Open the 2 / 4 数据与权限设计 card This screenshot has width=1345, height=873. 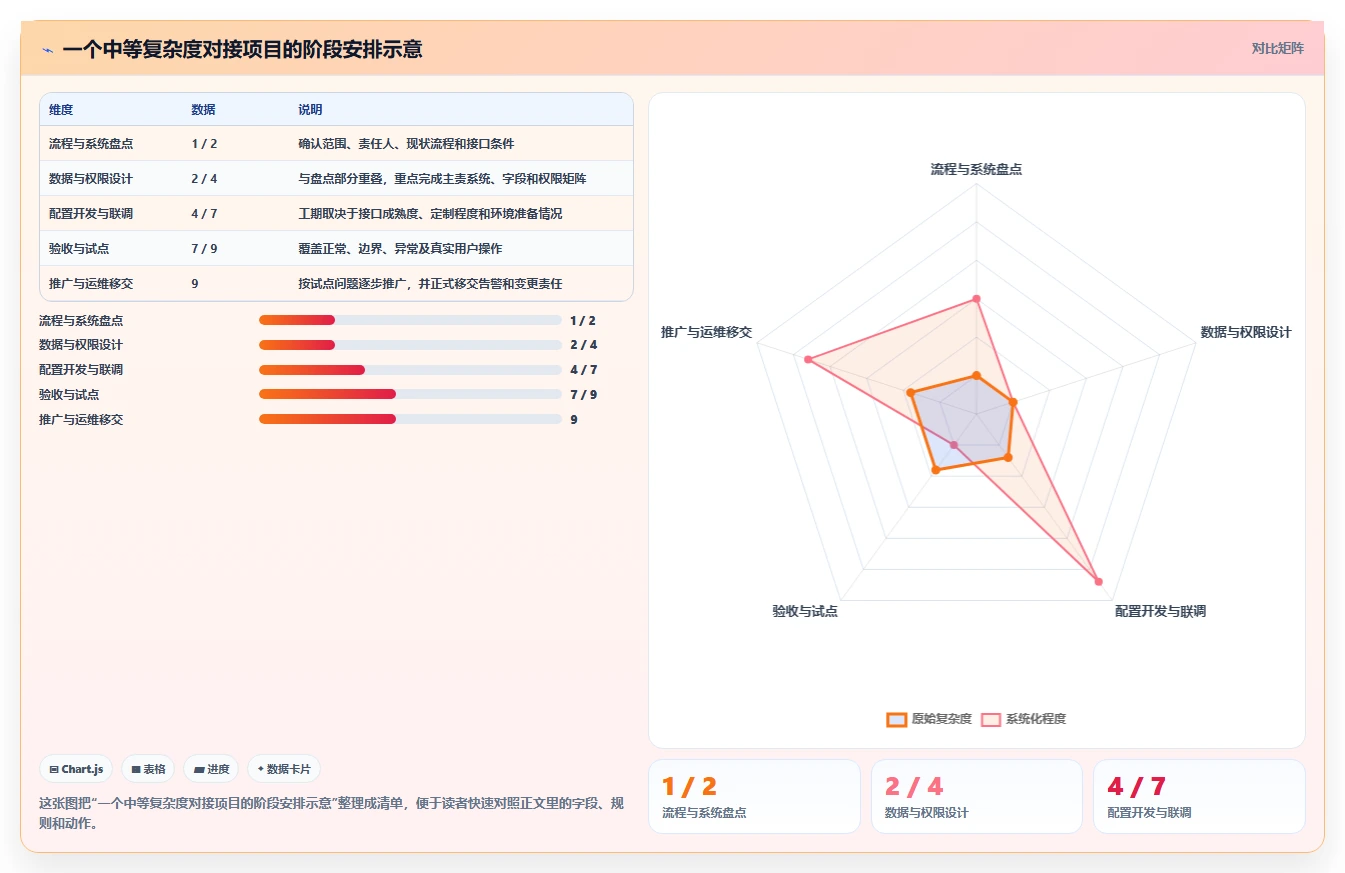click(976, 796)
